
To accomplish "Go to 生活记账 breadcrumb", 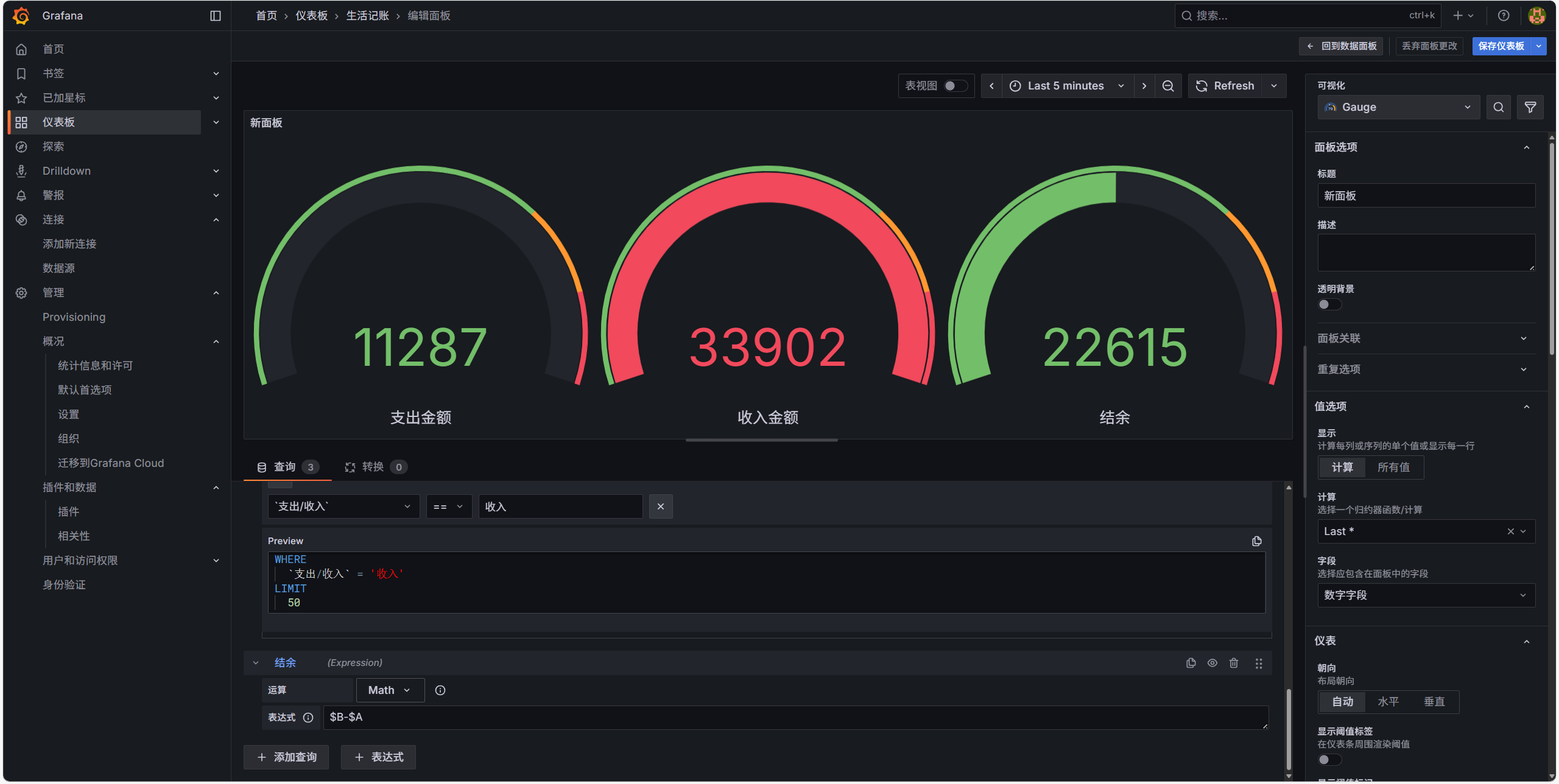I will [367, 16].
